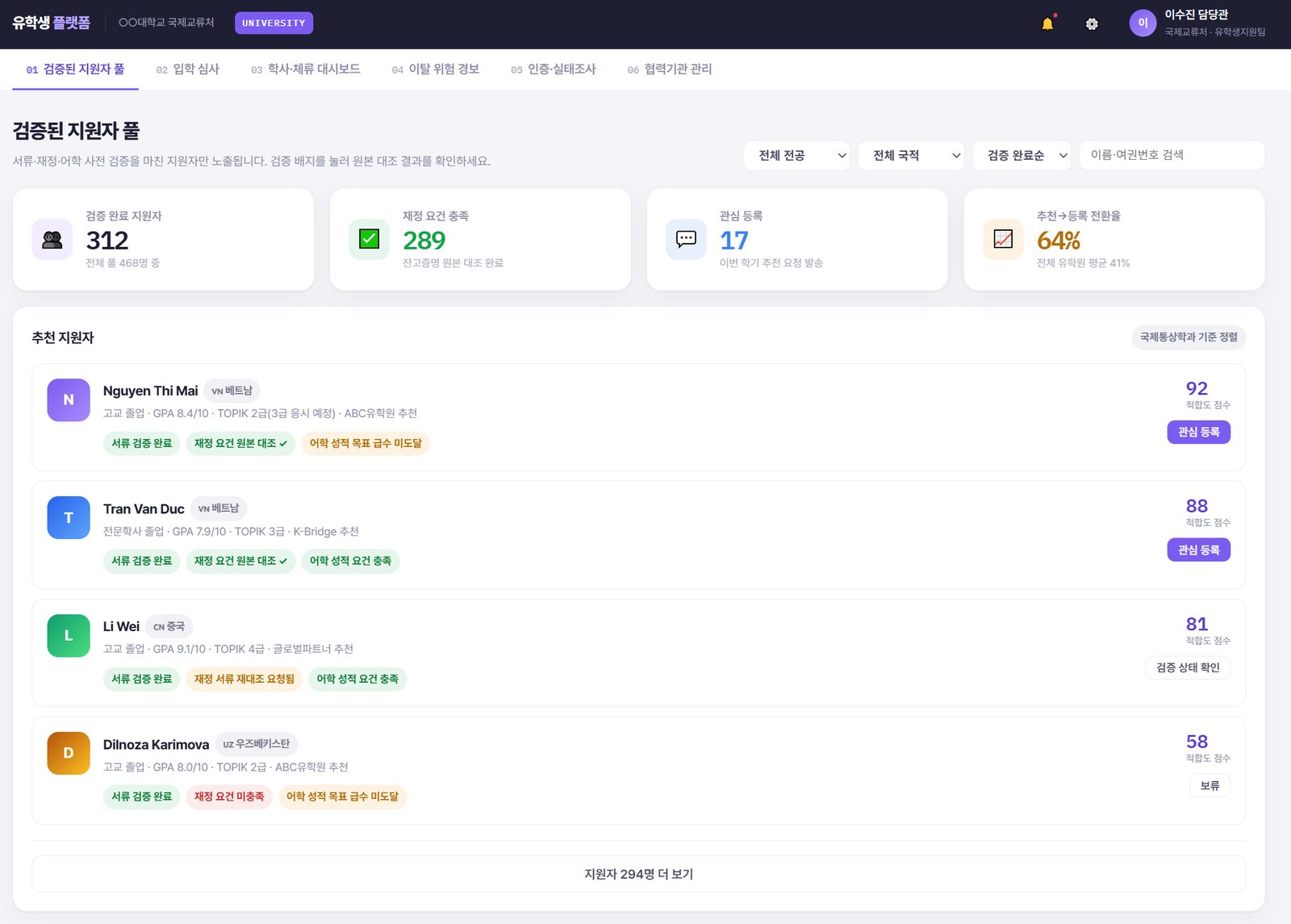This screenshot has width=1291, height=924.
Task: Click 국제통상학과 기준 정렬 chip
Action: [x=1189, y=337]
